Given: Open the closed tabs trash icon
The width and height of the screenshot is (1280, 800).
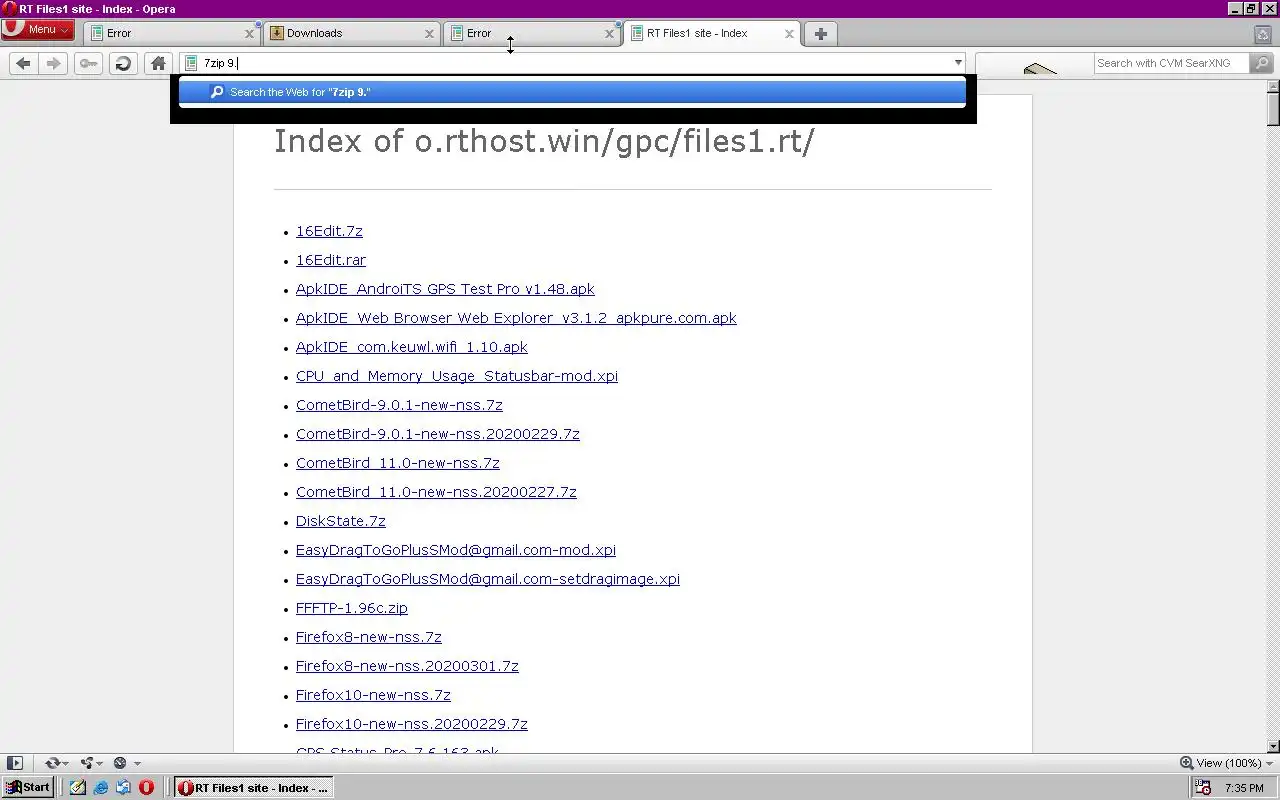Looking at the screenshot, I should click(x=1263, y=33).
